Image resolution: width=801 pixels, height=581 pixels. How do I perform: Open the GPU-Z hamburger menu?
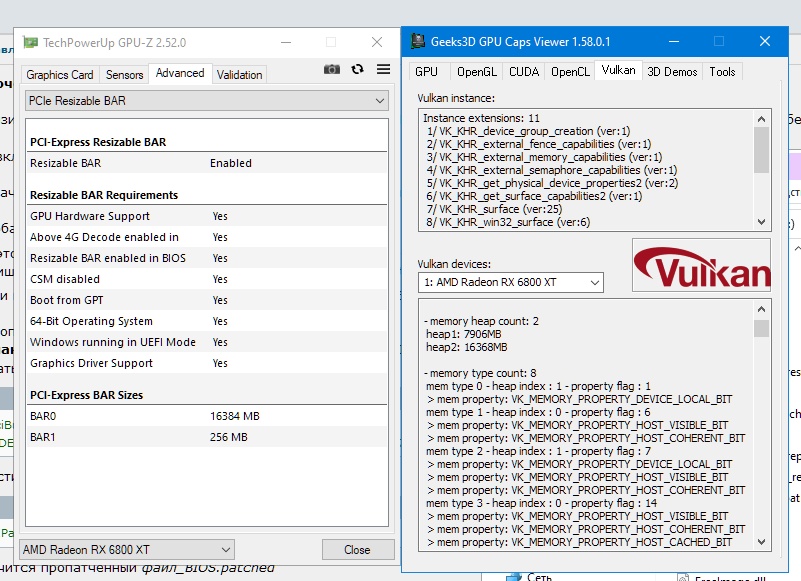(384, 69)
